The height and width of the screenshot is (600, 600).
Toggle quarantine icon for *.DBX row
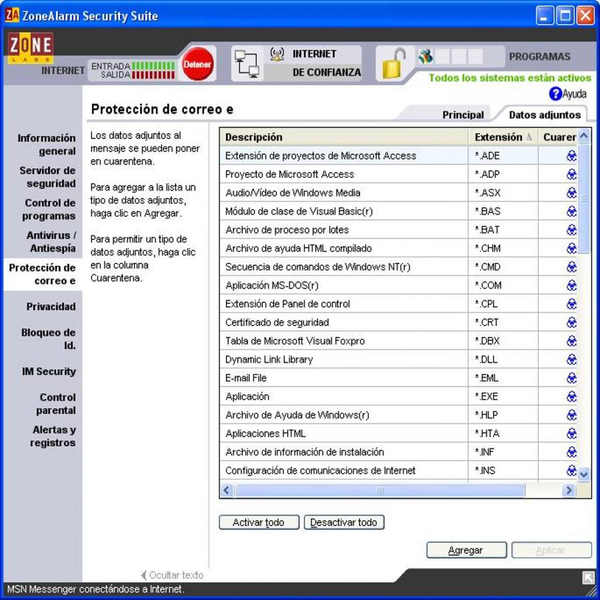[x=571, y=341]
